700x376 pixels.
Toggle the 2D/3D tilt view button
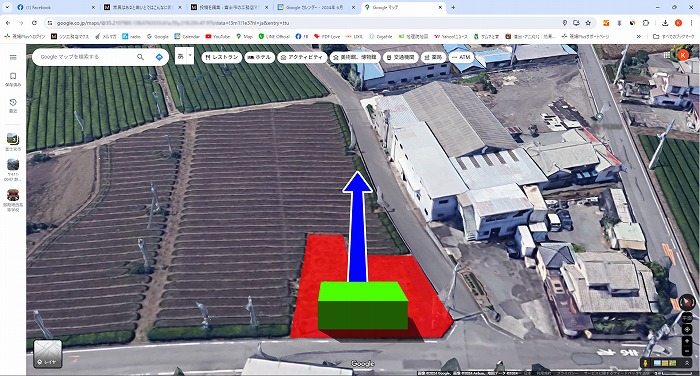point(687,317)
